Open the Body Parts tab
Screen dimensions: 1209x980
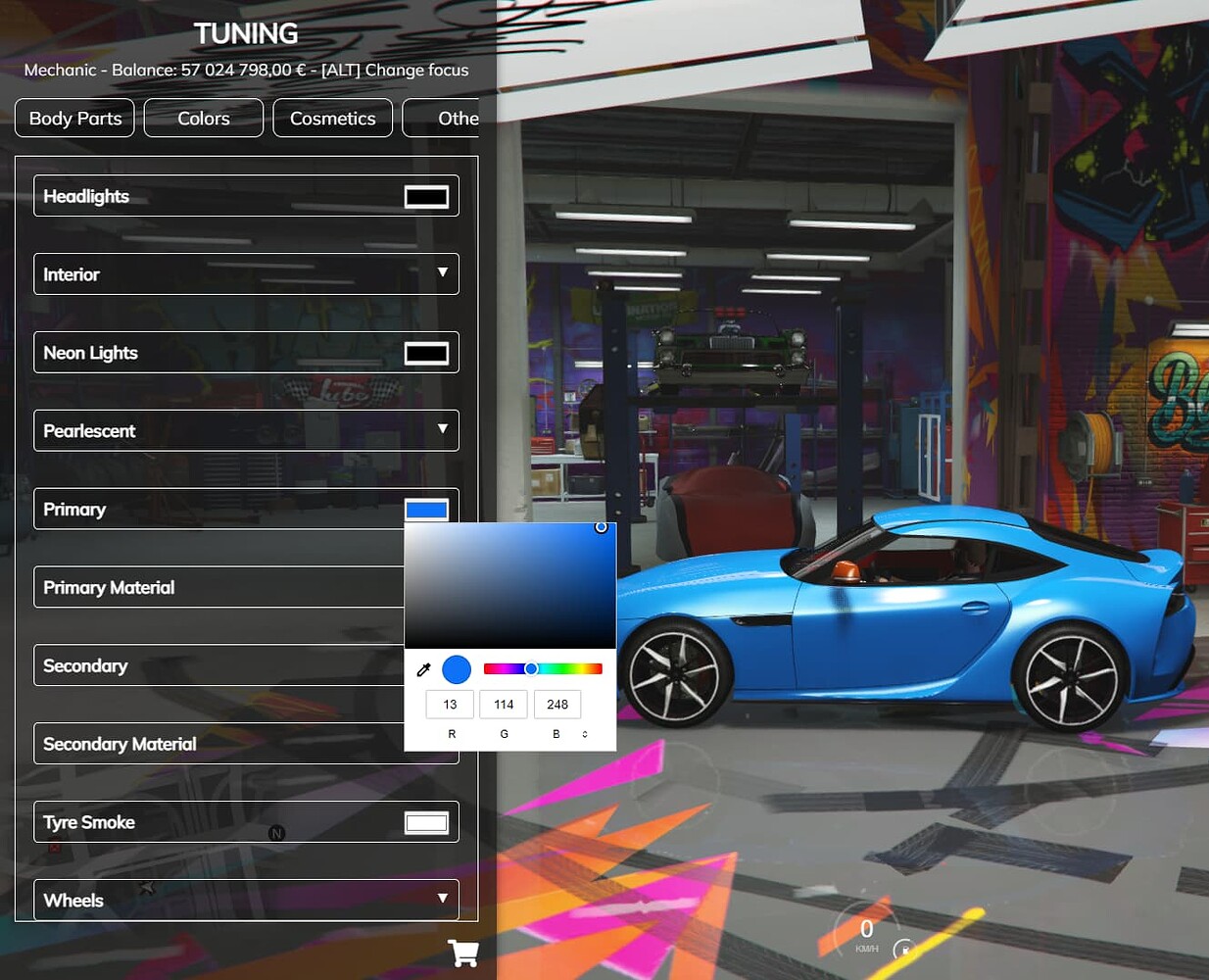coord(74,118)
